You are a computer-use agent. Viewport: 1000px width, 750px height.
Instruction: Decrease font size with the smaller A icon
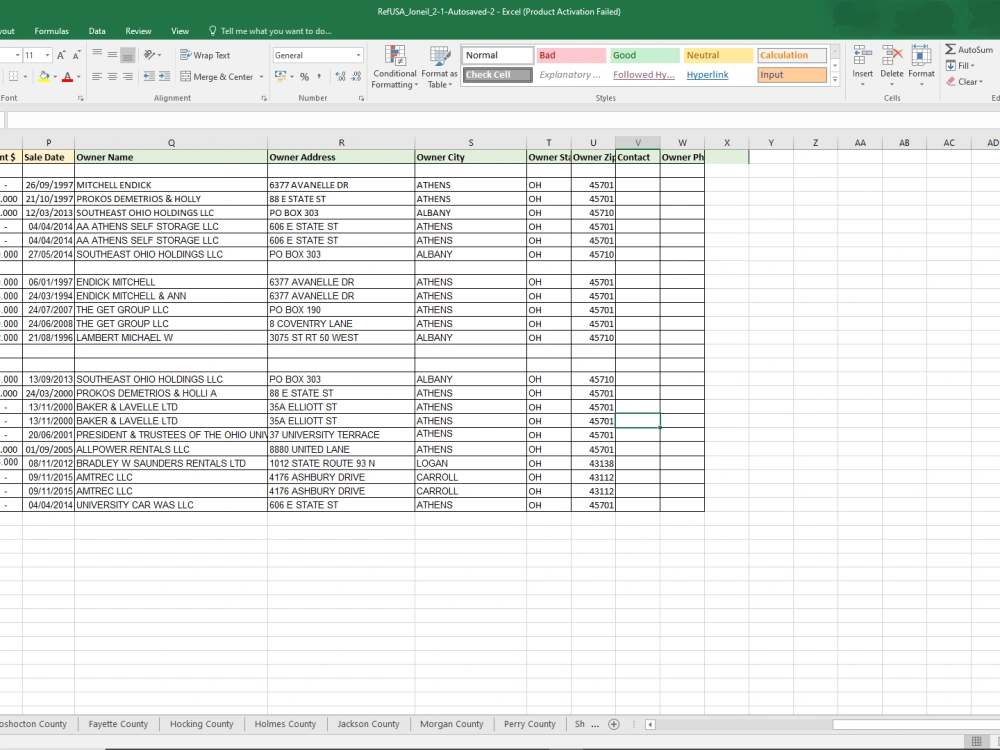(x=76, y=55)
